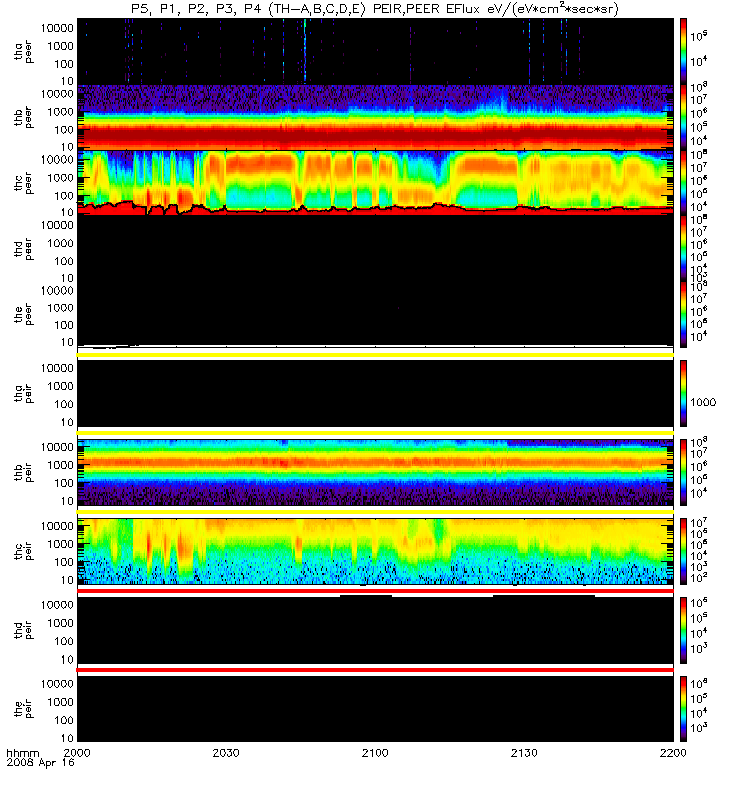The image size is (750, 800).
Task: Click the 'thd peir' panel label
Action: (x=23, y=630)
